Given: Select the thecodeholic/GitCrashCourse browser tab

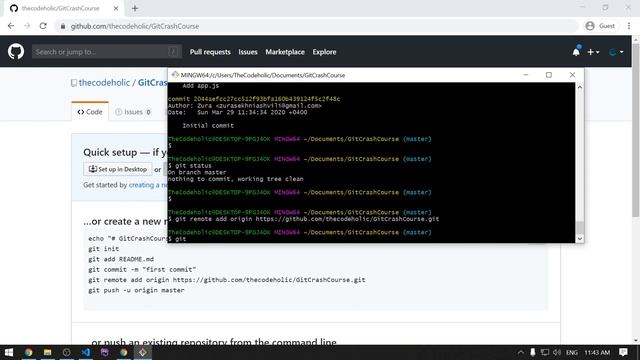Looking at the screenshot, I should tap(64, 8).
